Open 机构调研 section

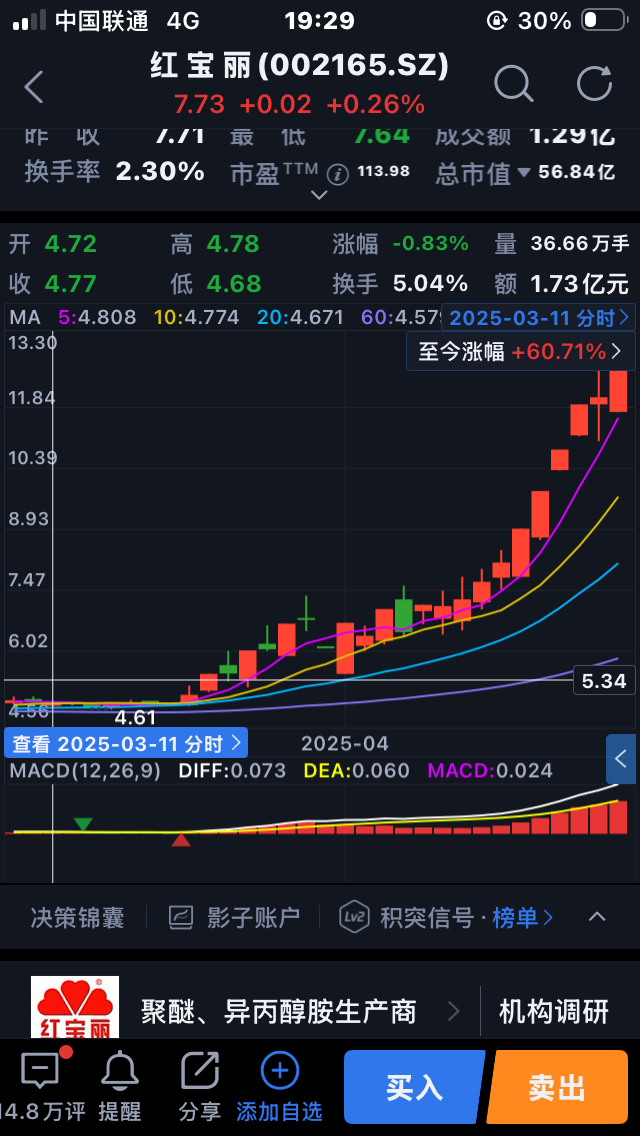554,1011
